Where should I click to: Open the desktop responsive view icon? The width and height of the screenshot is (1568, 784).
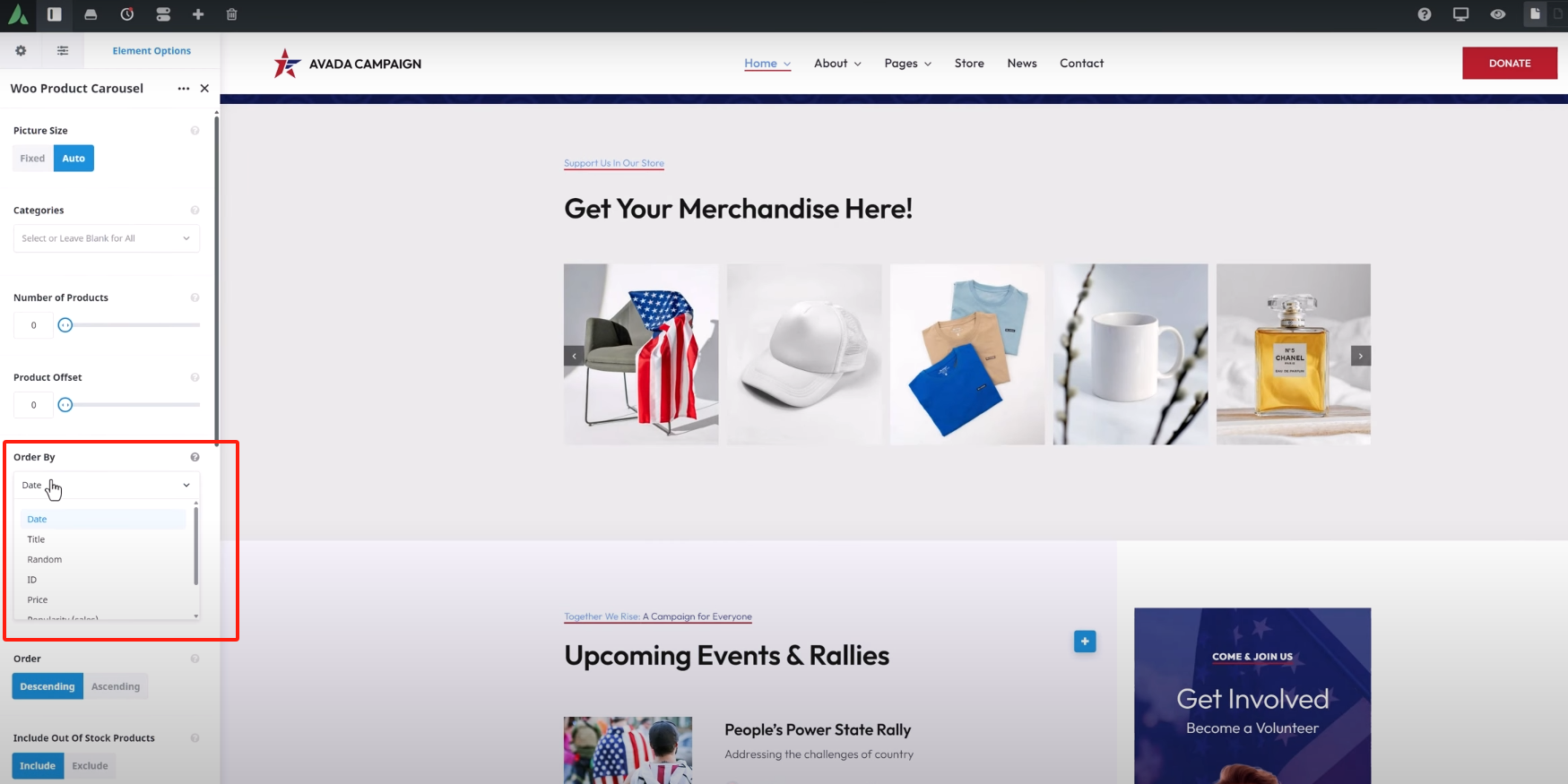(x=1461, y=14)
